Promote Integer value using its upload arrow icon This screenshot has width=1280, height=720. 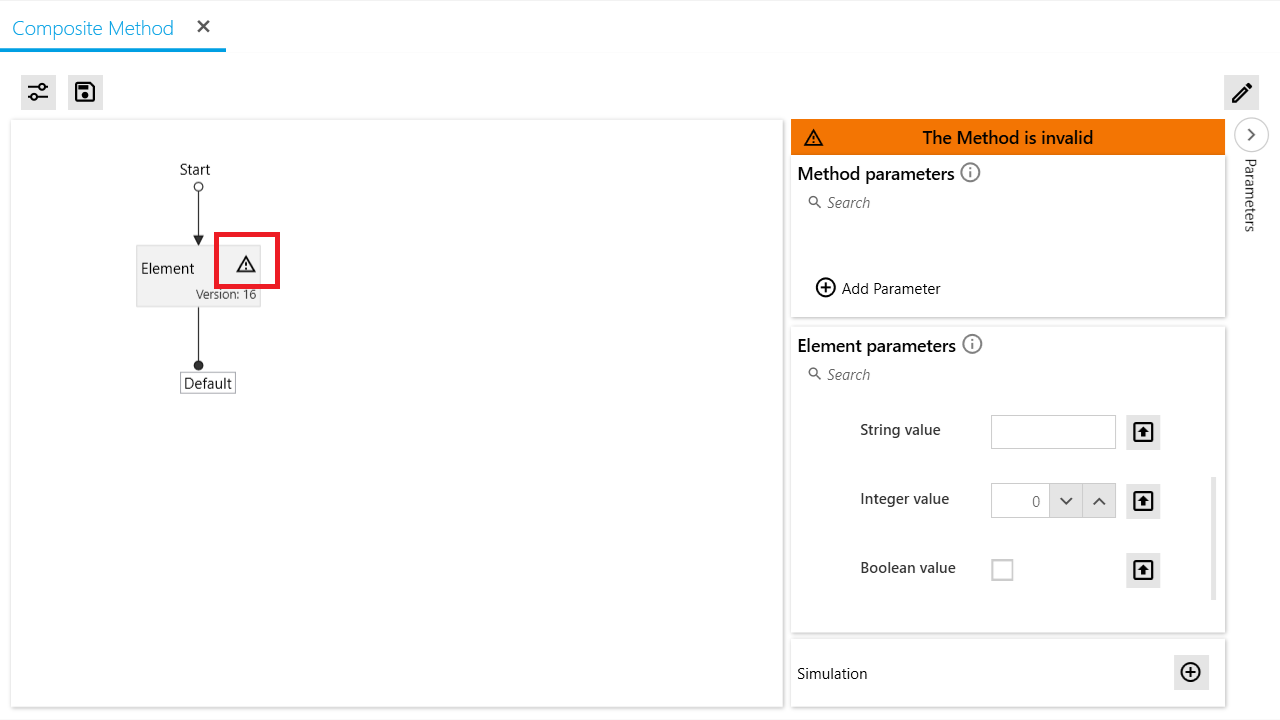pos(1143,501)
